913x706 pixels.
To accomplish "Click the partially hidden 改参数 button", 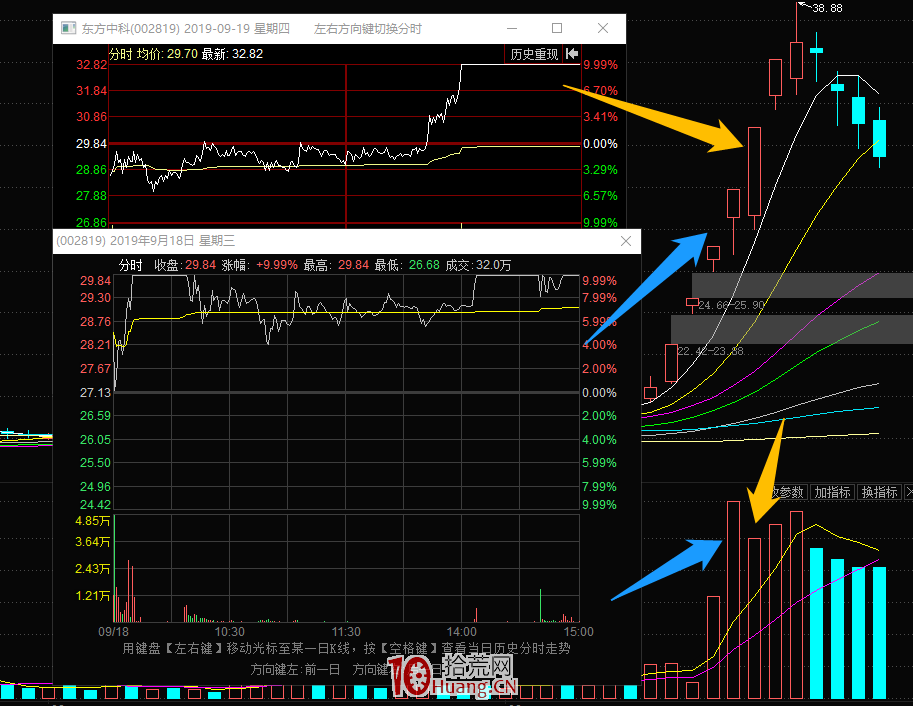I will tap(787, 492).
